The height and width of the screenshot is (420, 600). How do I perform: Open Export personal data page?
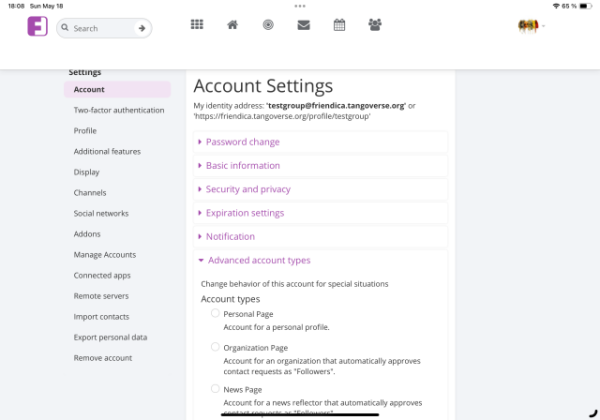(110, 337)
